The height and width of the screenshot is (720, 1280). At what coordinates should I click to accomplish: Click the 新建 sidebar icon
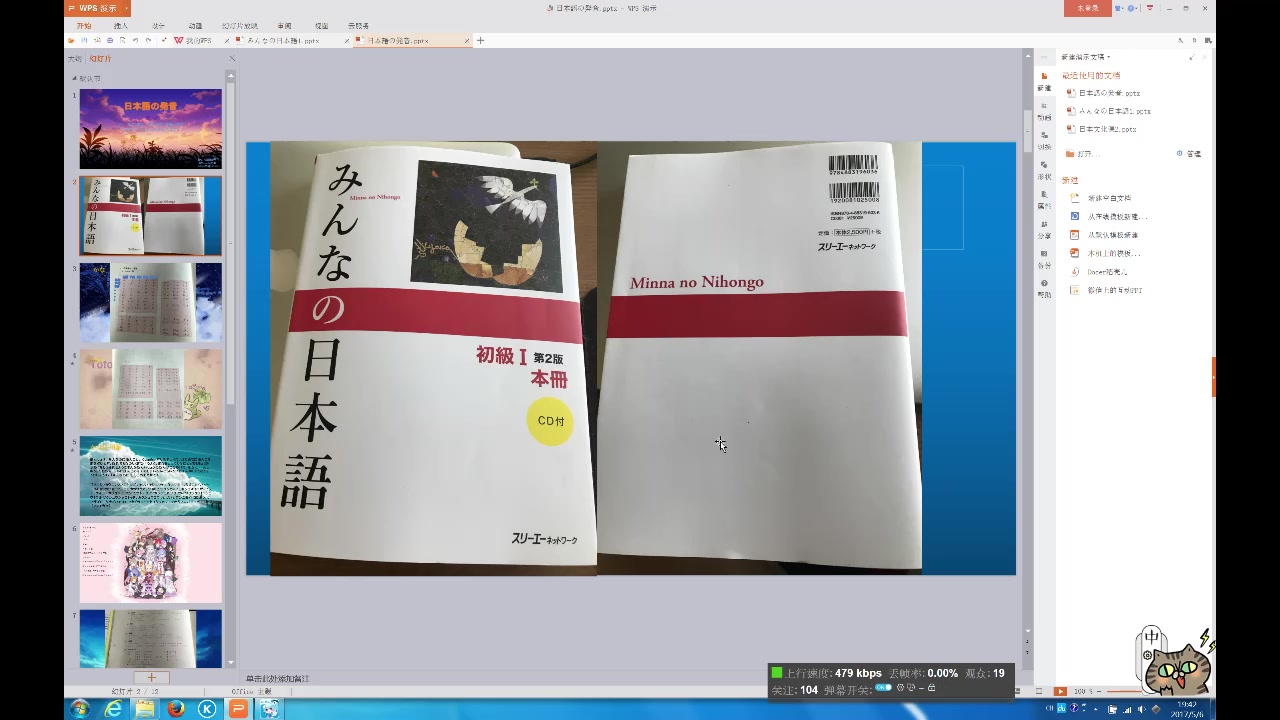(1044, 81)
